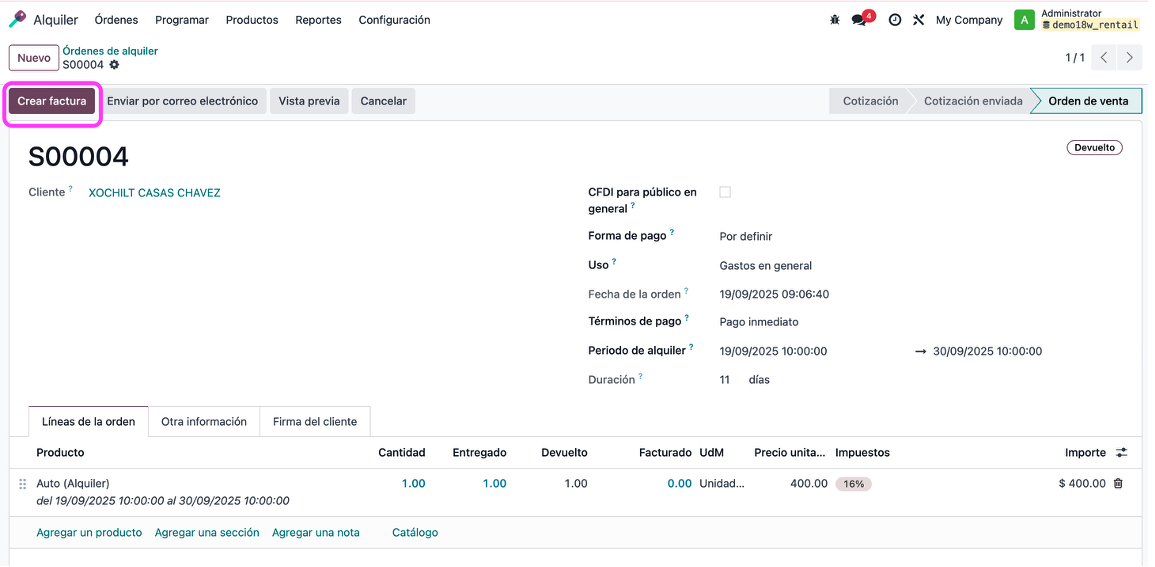Screen dimensions: 1155x567
Task: Open the Configuración menu
Action: point(394,20)
